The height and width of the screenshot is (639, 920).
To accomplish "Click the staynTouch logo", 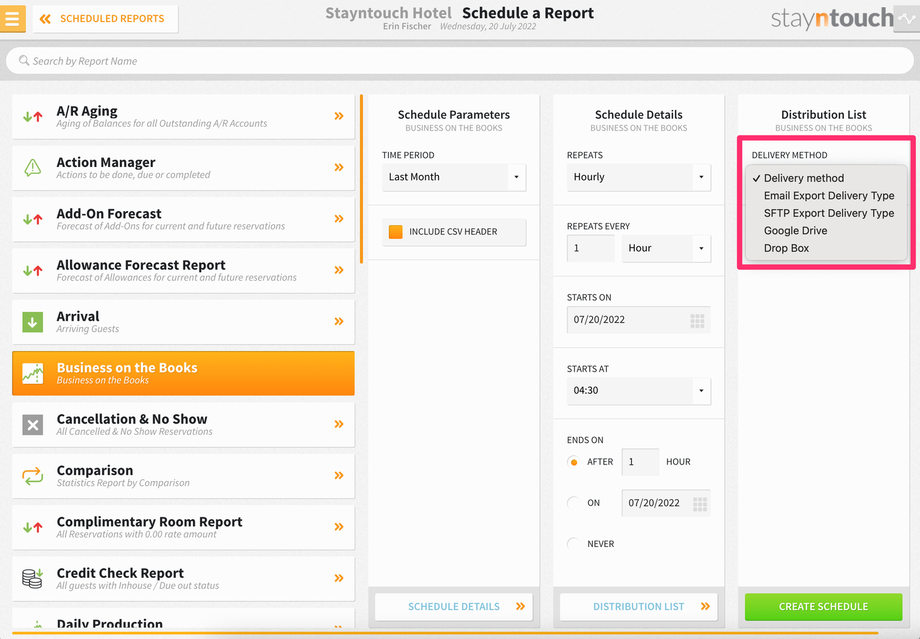I will pyautogui.click(x=831, y=19).
